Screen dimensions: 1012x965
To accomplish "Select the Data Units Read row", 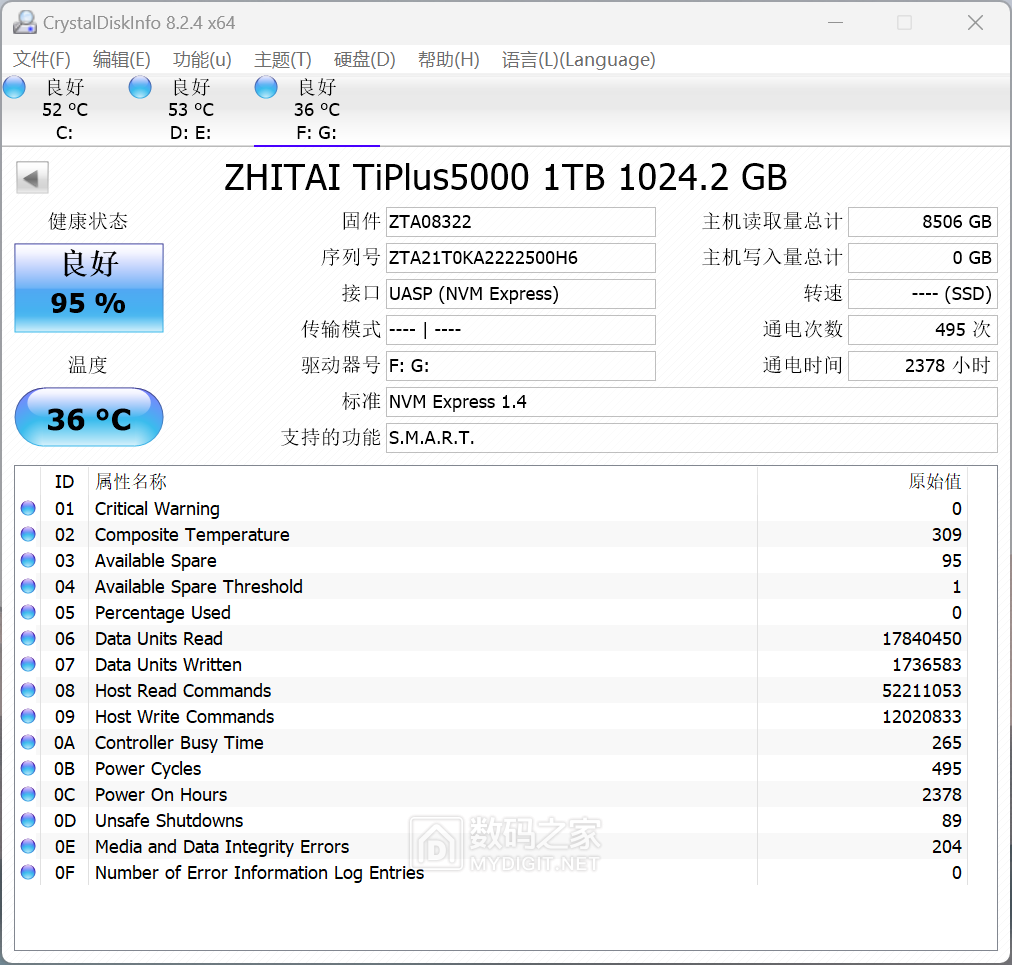I will point(491,638).
